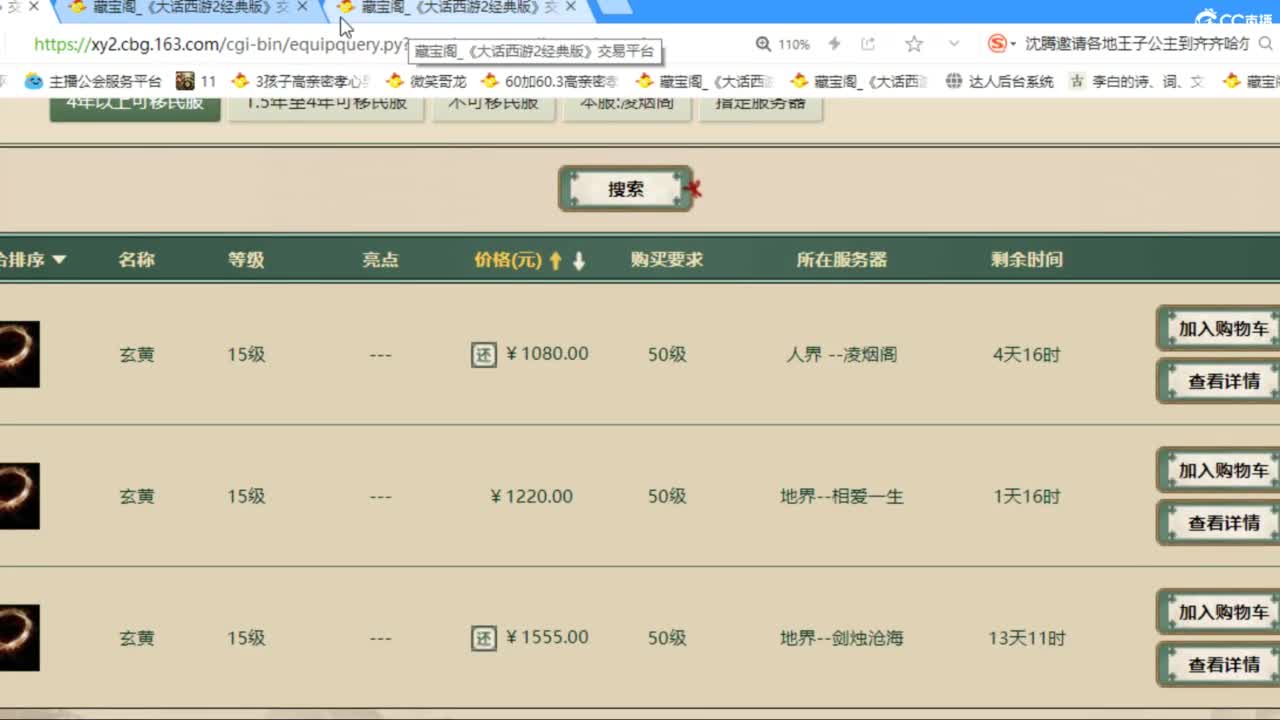The width and height of the screenshot is (1280, 720).
Task: Click remaining time 13天11时
Action: coord(1027,638)
